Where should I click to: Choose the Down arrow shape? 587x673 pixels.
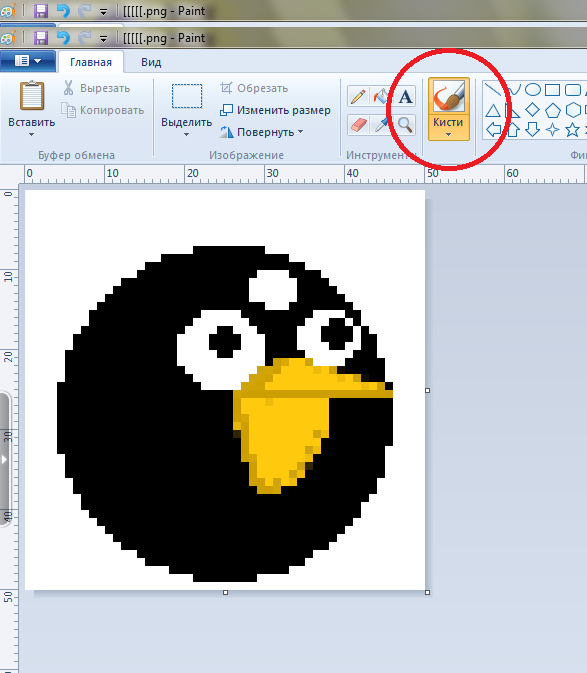533,129
